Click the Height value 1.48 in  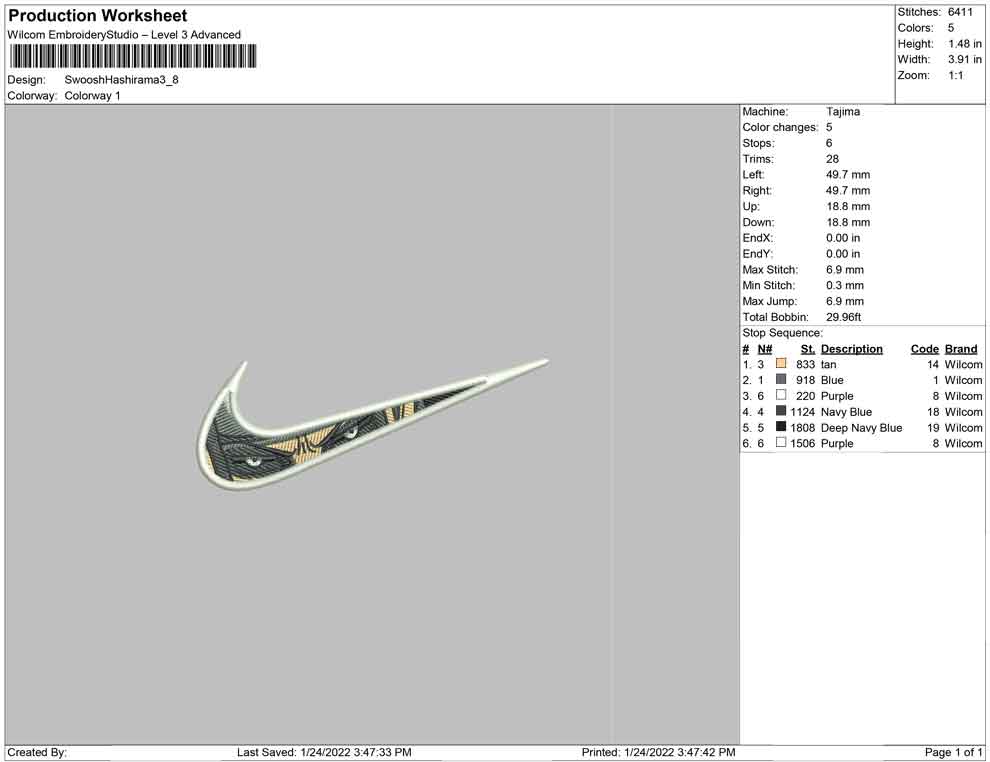pos(965,44)
